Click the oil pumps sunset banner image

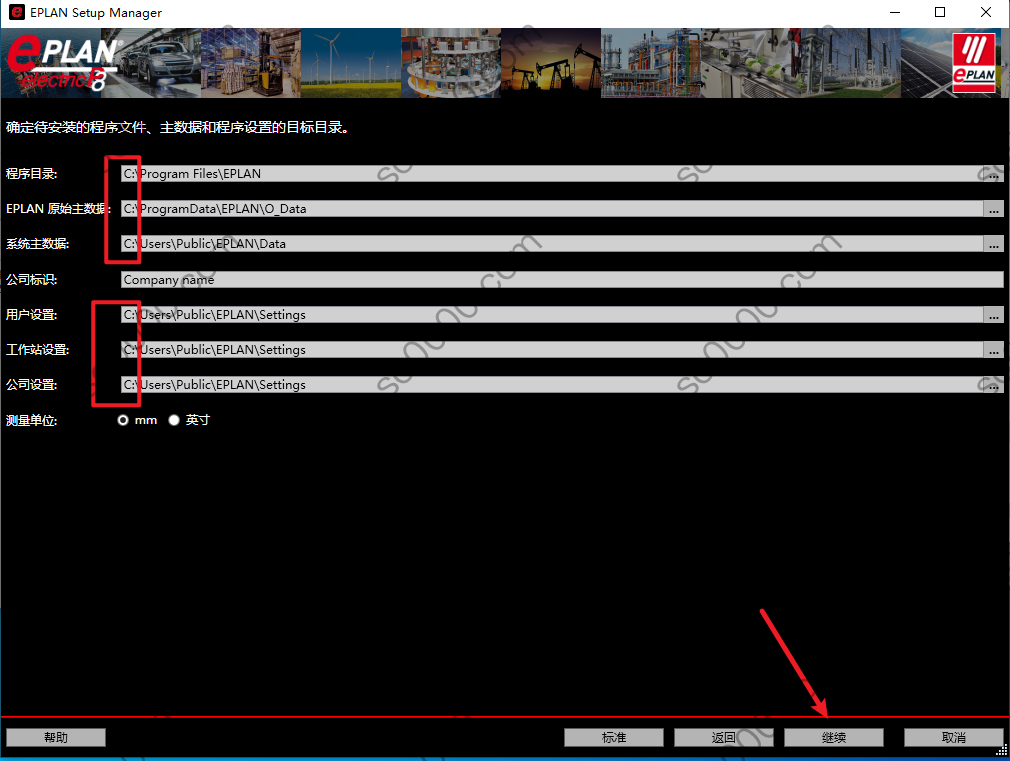(x=551, y=63)
